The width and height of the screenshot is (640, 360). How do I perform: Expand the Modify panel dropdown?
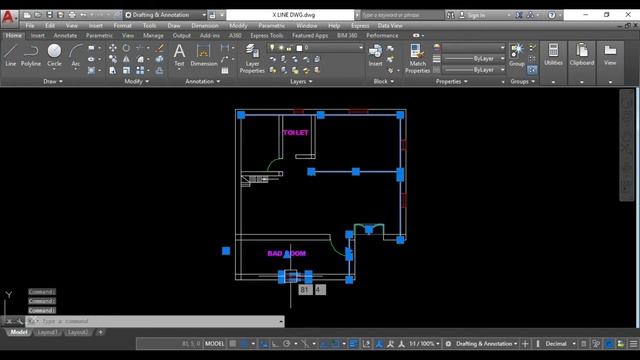click(136, 82)
